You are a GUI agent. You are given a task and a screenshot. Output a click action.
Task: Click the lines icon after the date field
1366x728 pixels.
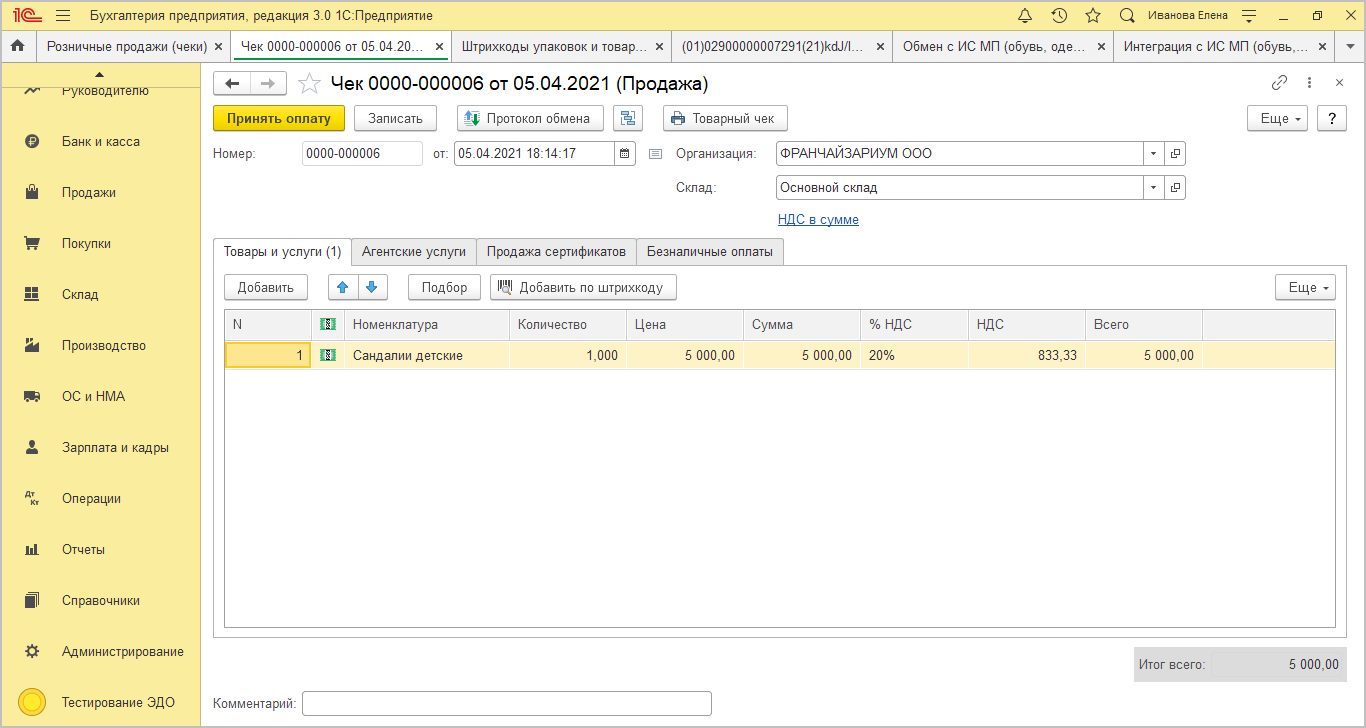coord(656,154)
